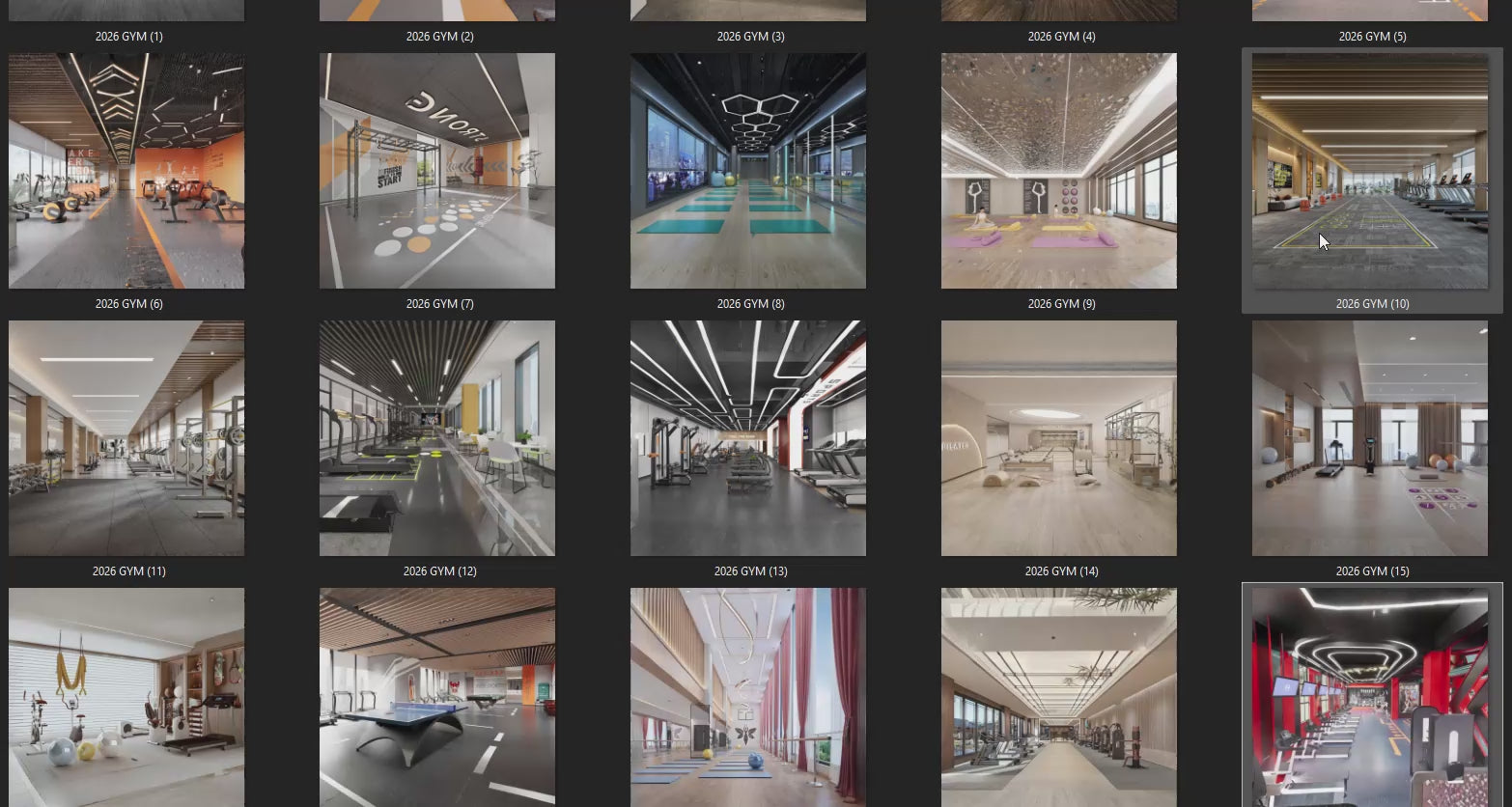Image resolution: width=1512 pixels, height=807 pixels.
Task: Open the 2026 GYM (7) thumbnail image
Action: 437,171
